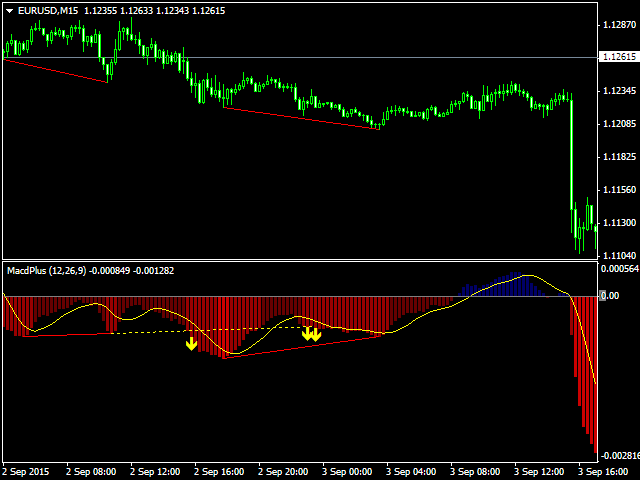Select the -0.002816 indicator scale value

[x=620, y=456]
